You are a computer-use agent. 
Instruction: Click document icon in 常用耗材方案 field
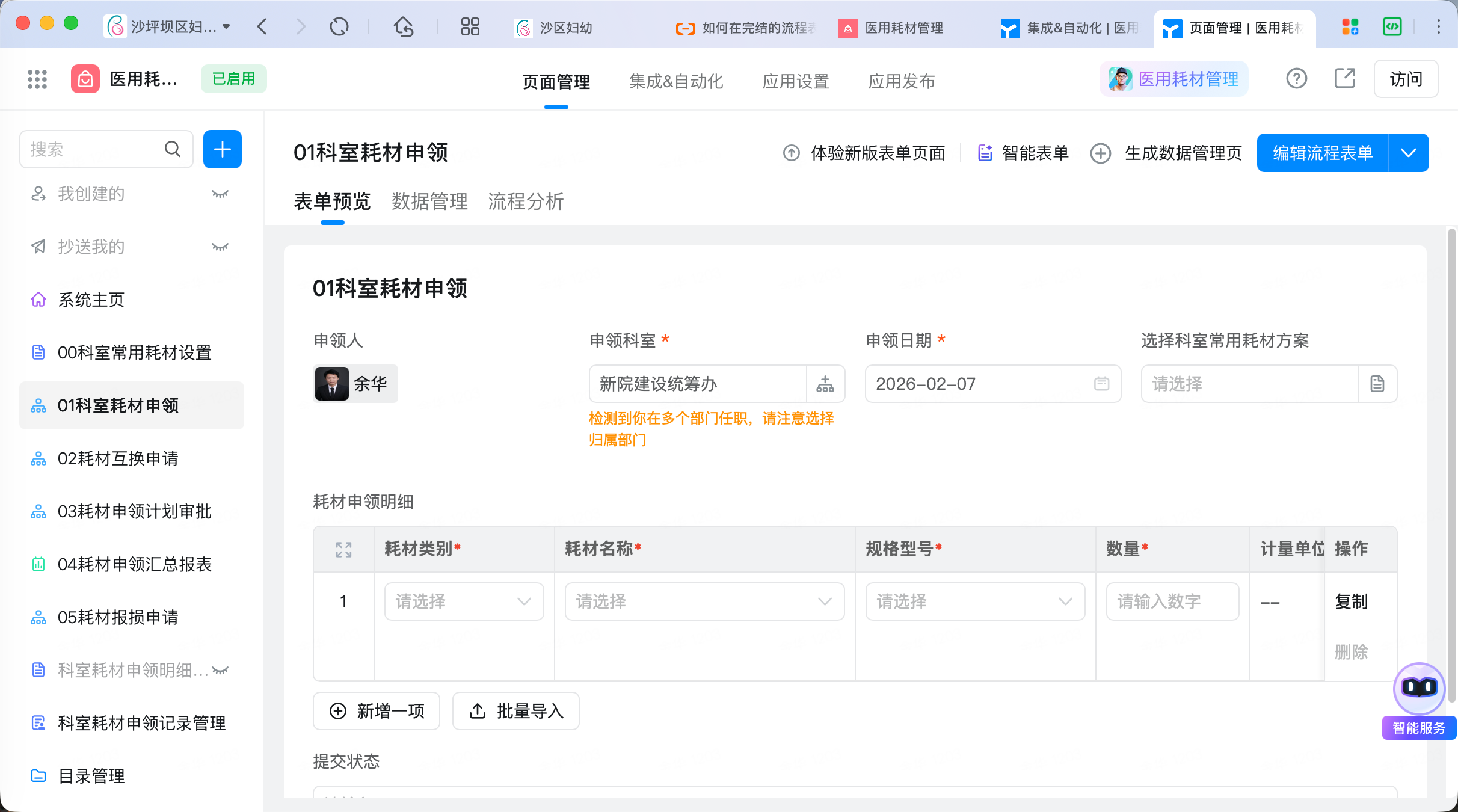[1377, 384]
